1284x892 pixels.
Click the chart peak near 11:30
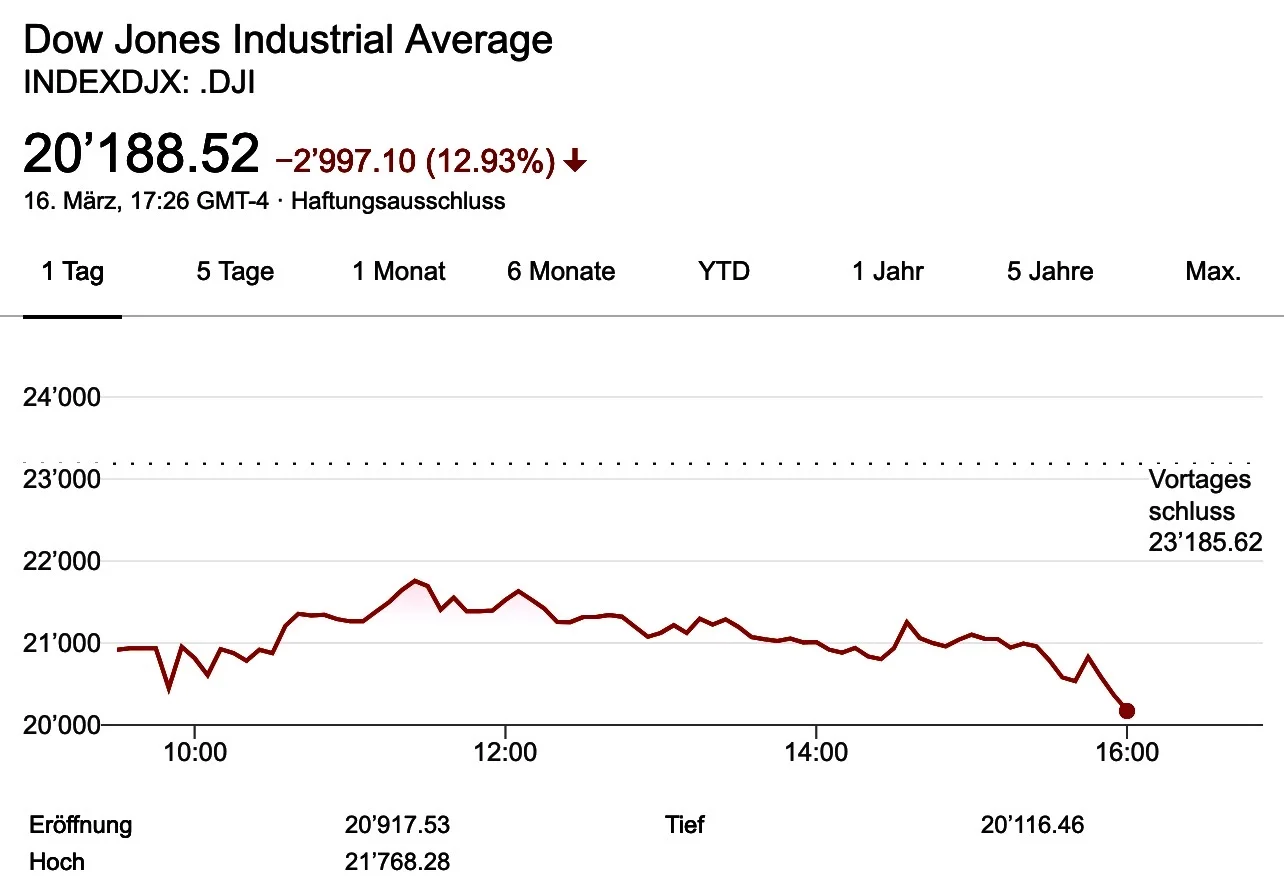pyautogui.click(x=415, y=579)
